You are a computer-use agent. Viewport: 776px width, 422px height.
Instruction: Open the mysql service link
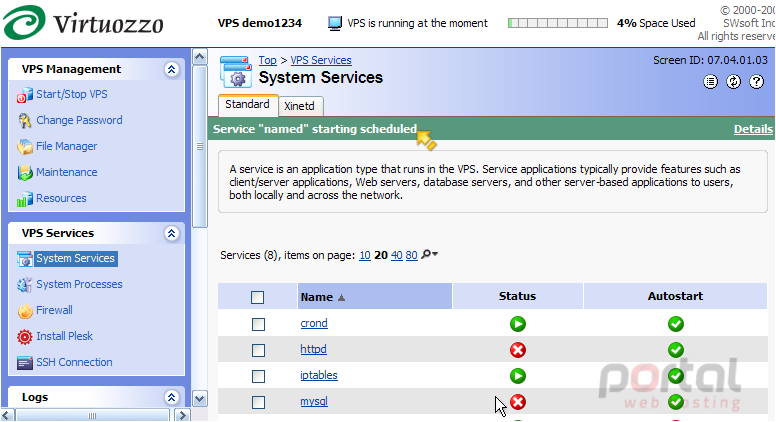coord(314,402)
